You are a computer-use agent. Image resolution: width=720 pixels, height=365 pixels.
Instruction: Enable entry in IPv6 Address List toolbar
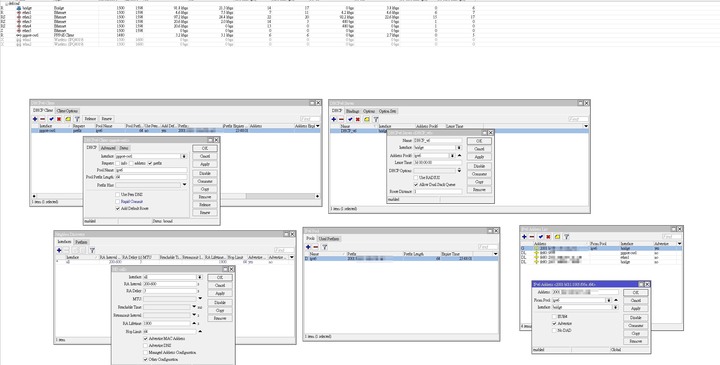(541, 237)
